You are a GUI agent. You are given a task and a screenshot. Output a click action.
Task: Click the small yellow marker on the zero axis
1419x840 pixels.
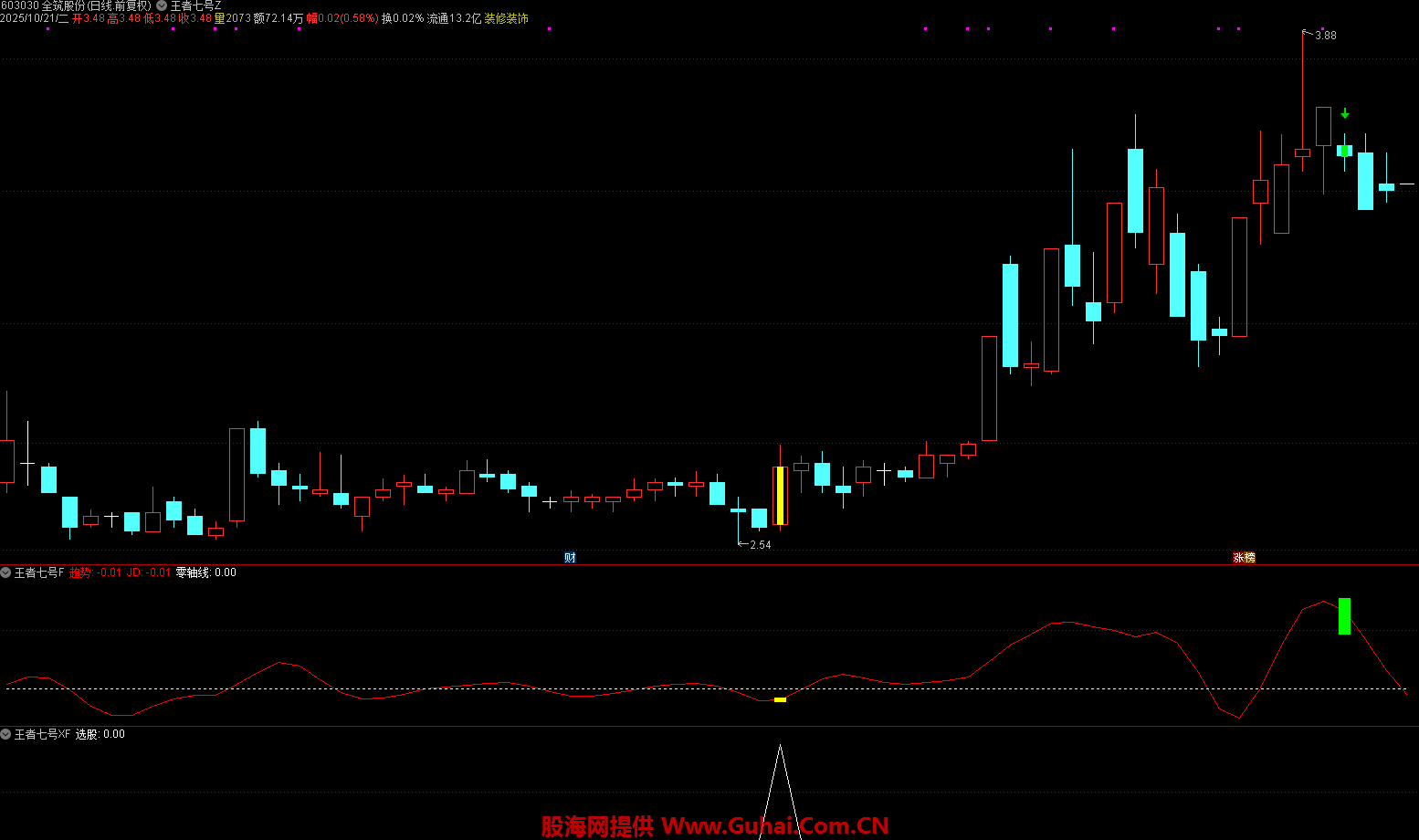(780, 699)
